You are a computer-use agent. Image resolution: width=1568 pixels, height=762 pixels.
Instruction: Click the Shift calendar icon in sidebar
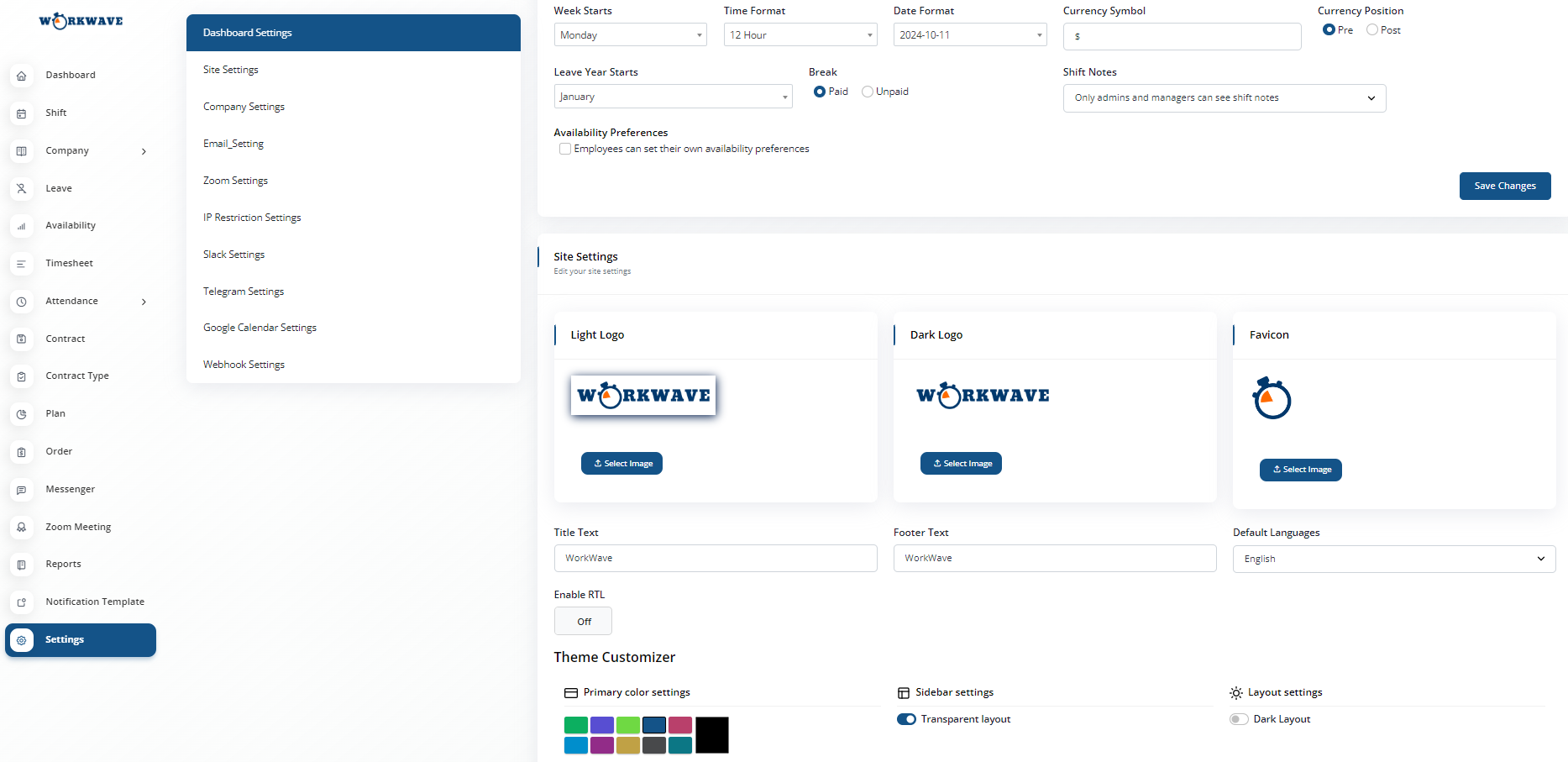pyautogui.click(x=22, y=113)
